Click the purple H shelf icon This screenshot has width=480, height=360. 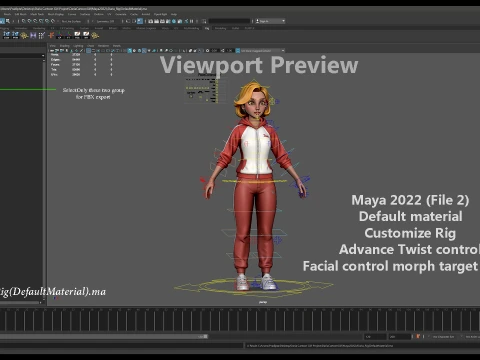(x=33, y=35)
